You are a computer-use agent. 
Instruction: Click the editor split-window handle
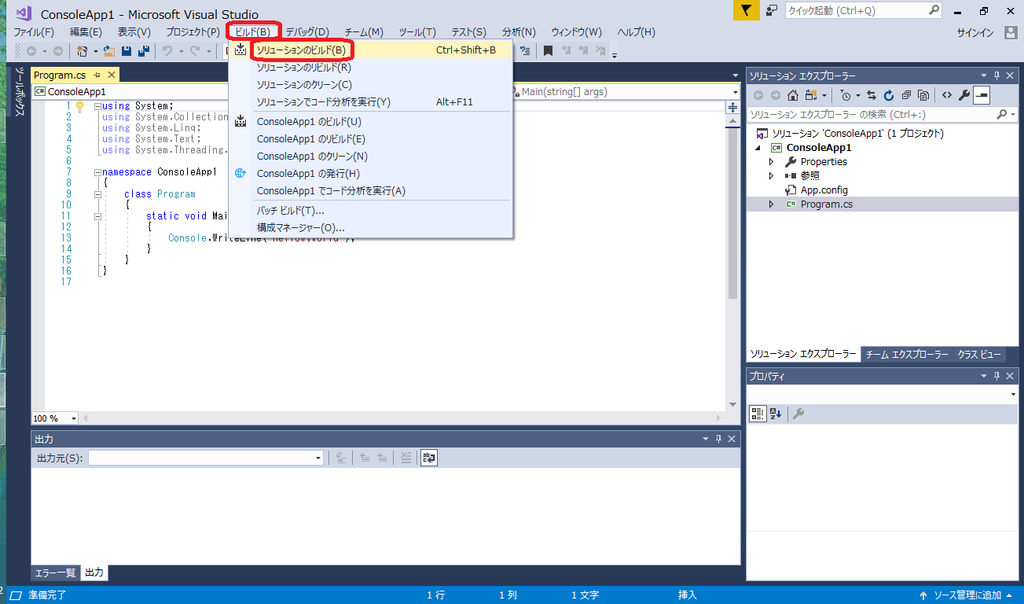point(733,107)
